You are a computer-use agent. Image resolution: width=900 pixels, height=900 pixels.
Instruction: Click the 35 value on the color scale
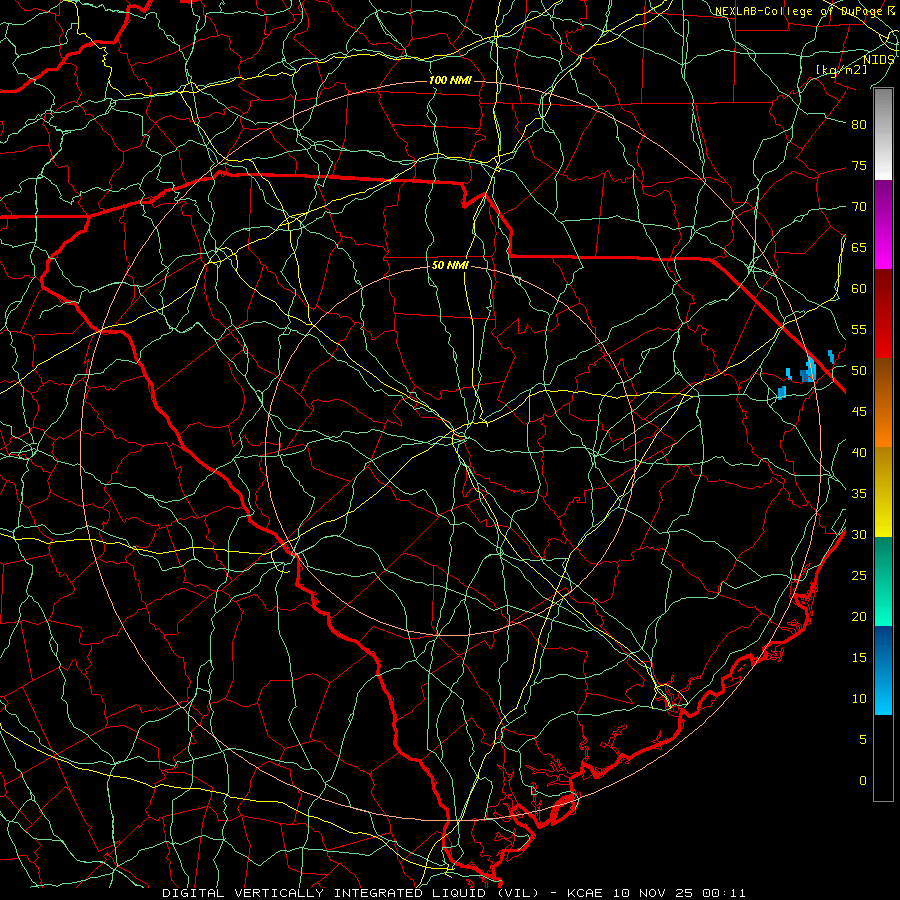(x=859, y=494)
